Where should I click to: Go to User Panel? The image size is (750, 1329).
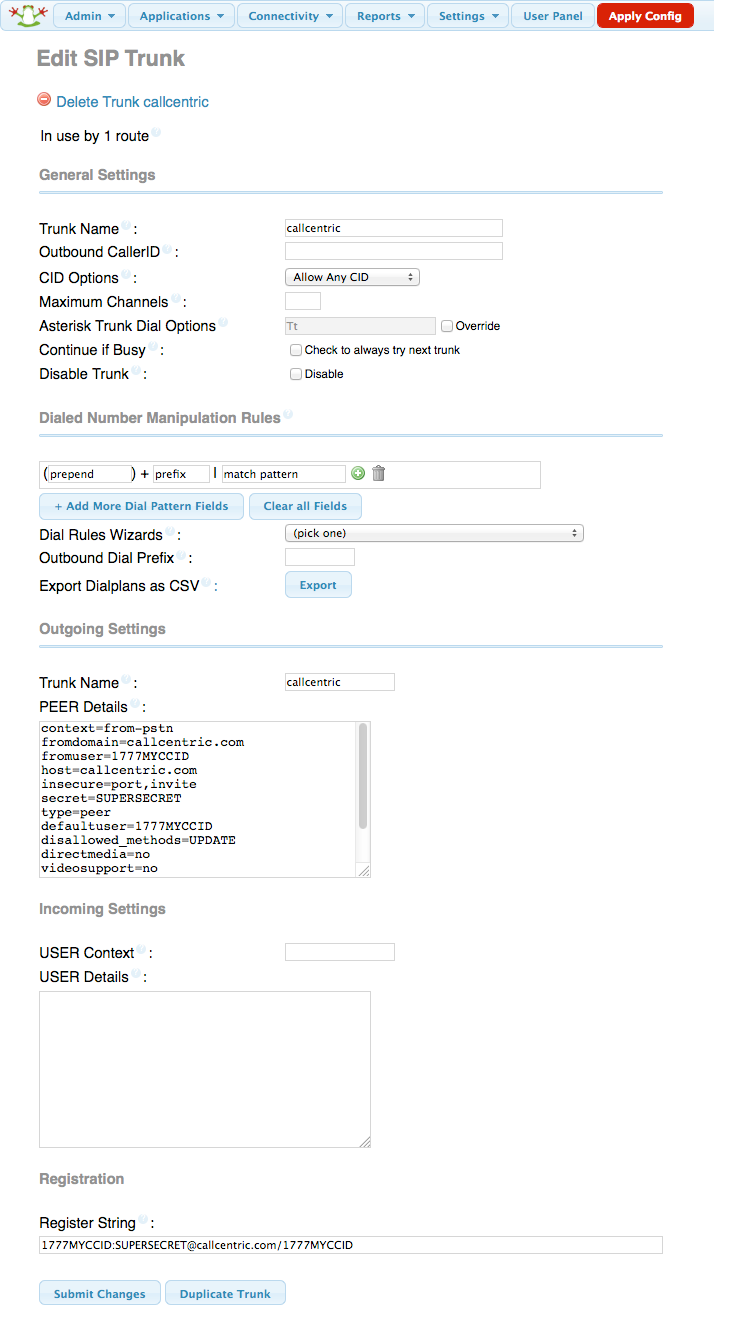[x=553, y=16]
